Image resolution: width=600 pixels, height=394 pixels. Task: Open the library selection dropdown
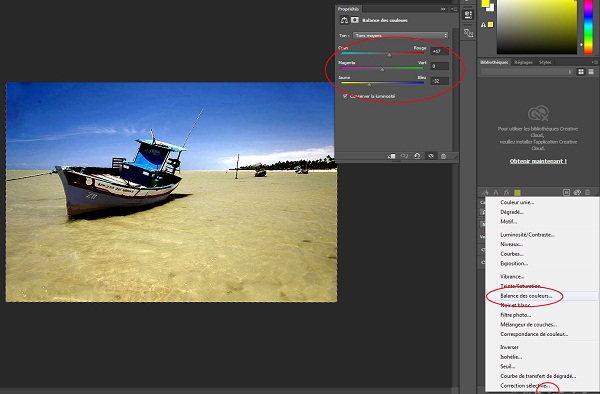(527, 72)
